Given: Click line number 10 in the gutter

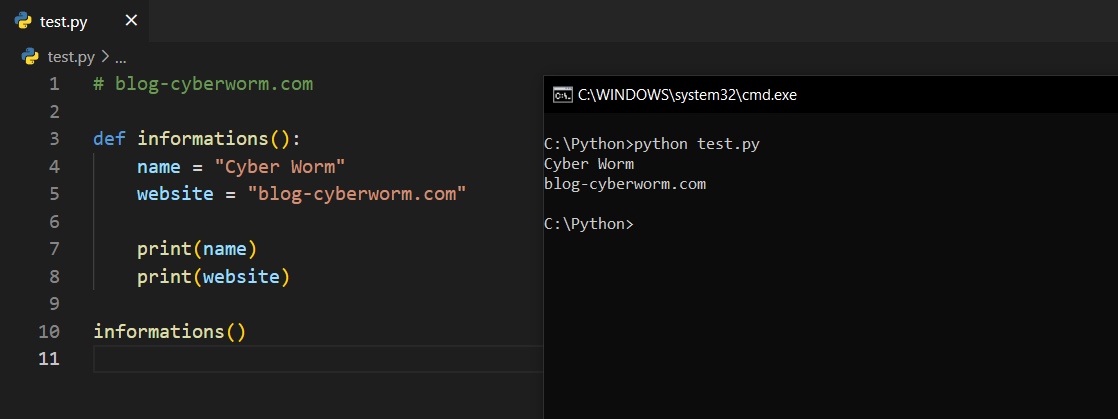Looking at the screenshot, I should 49,331.
